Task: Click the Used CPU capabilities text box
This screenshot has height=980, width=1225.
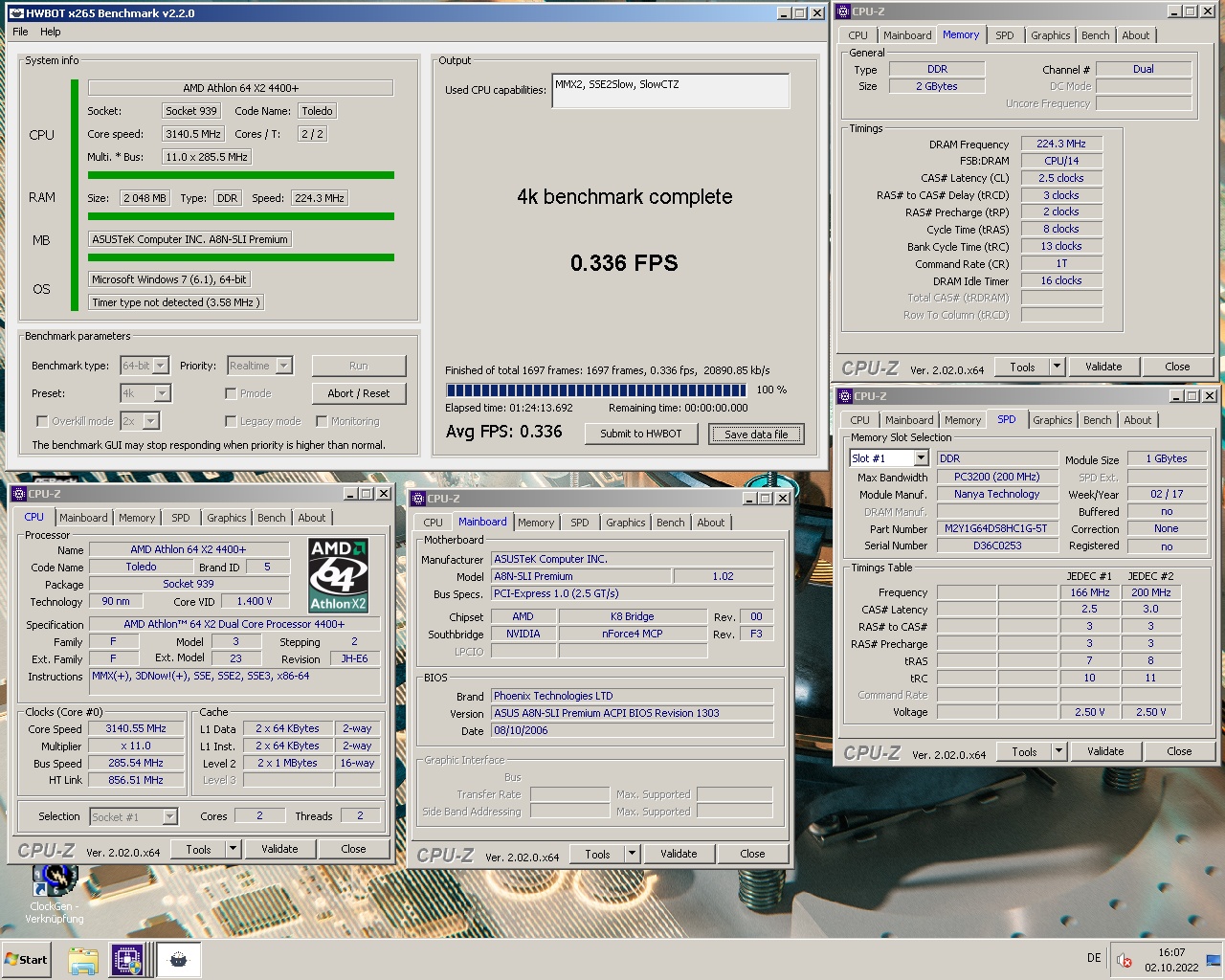Action: (x=671, y=91)
